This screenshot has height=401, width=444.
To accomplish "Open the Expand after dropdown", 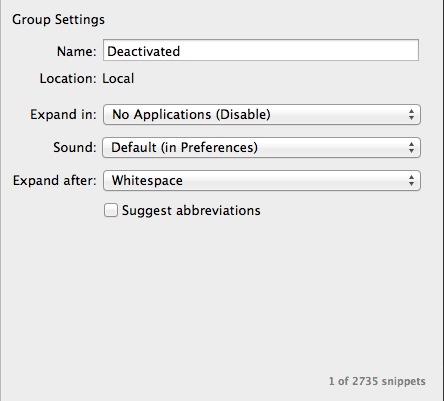I will tap(262, 181).
